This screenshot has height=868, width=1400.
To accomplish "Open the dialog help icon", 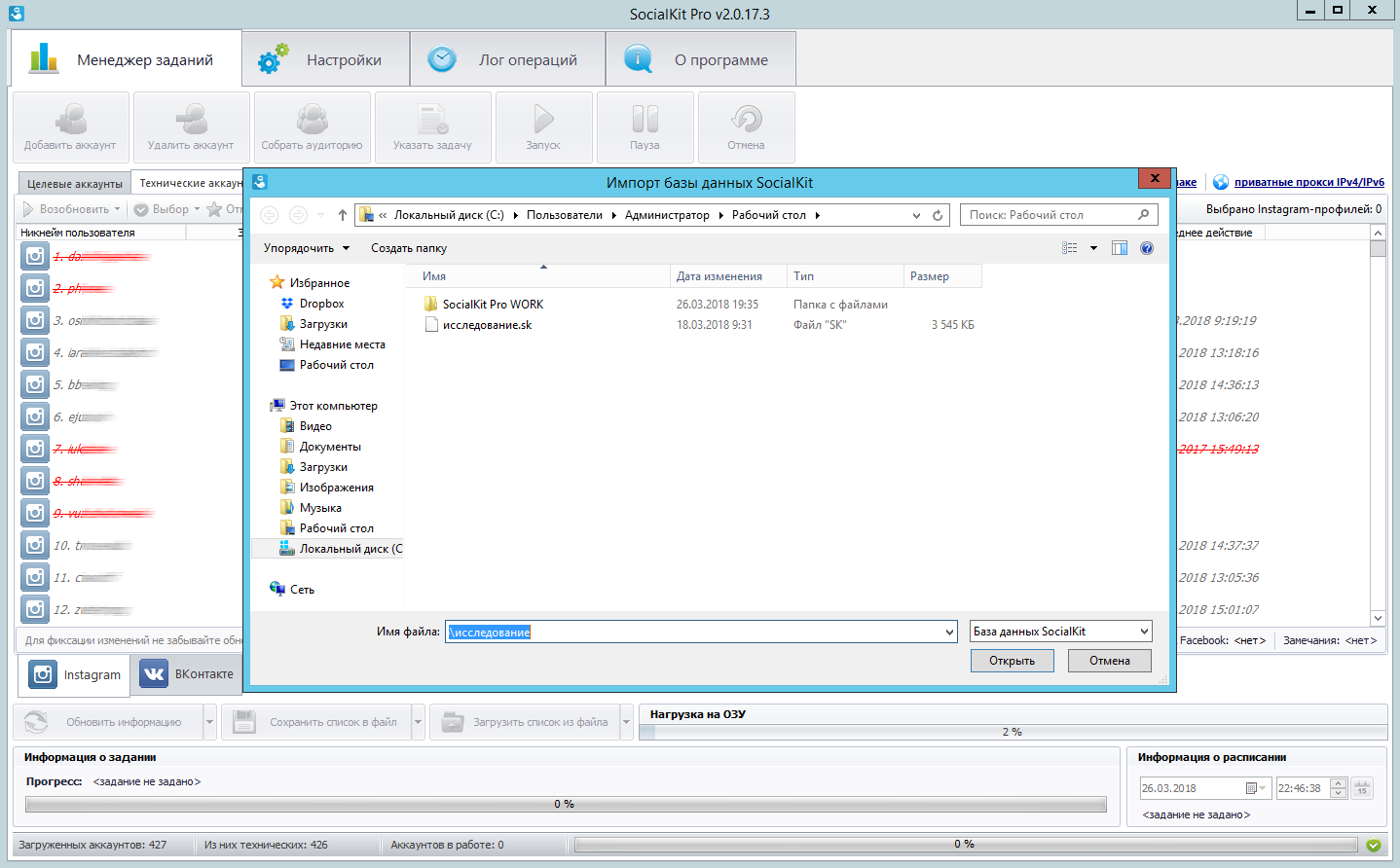I will (x=1147, y=248).
